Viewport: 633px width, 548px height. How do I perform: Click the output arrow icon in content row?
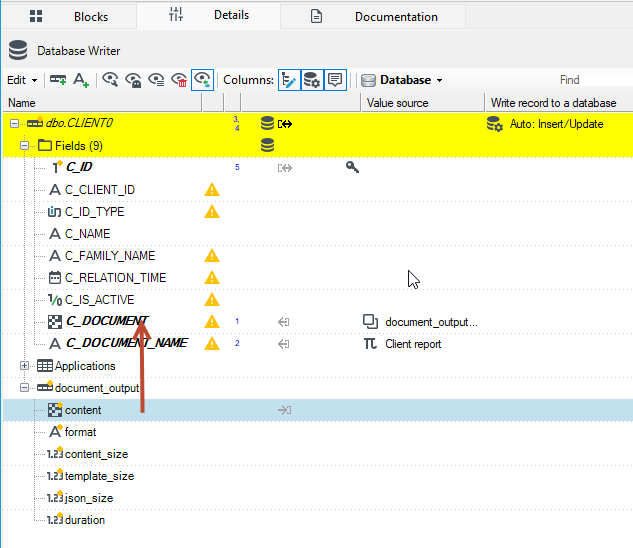coord(285,410)
